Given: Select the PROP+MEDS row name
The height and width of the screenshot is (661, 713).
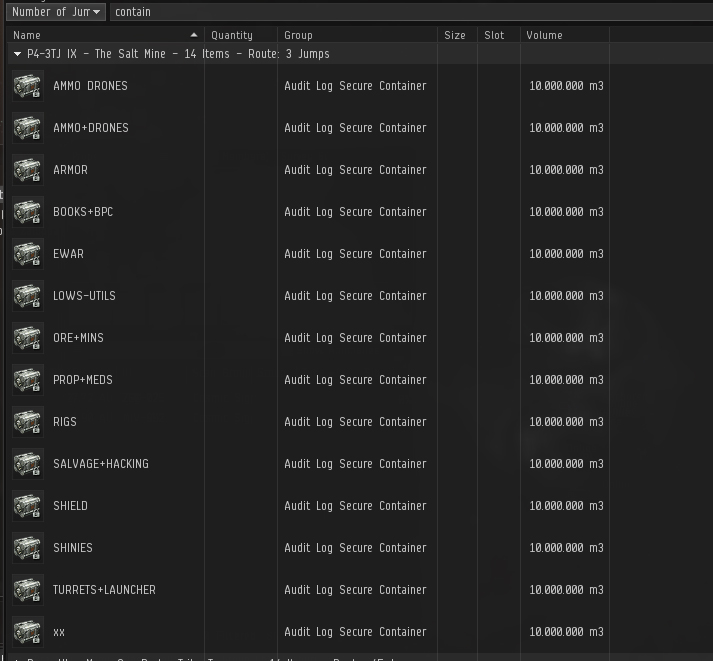Looking at the screenshot, I should coord(83,380).
